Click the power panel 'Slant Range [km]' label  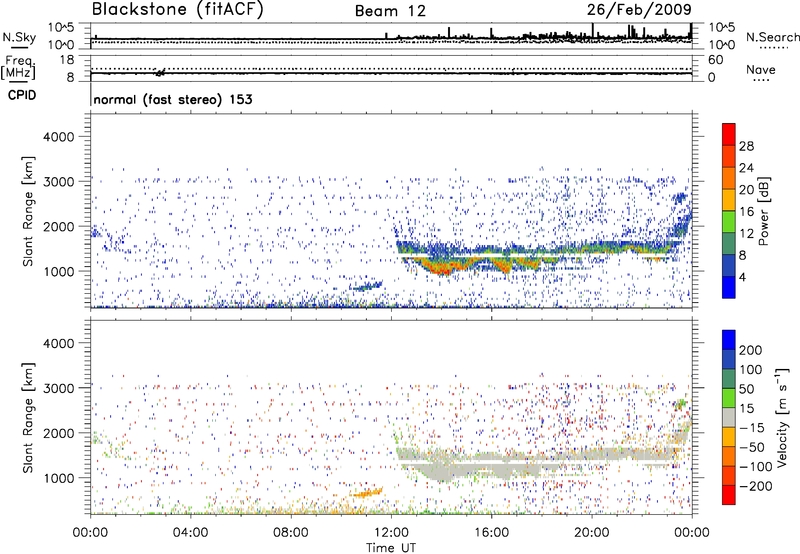tap(29, 211)
